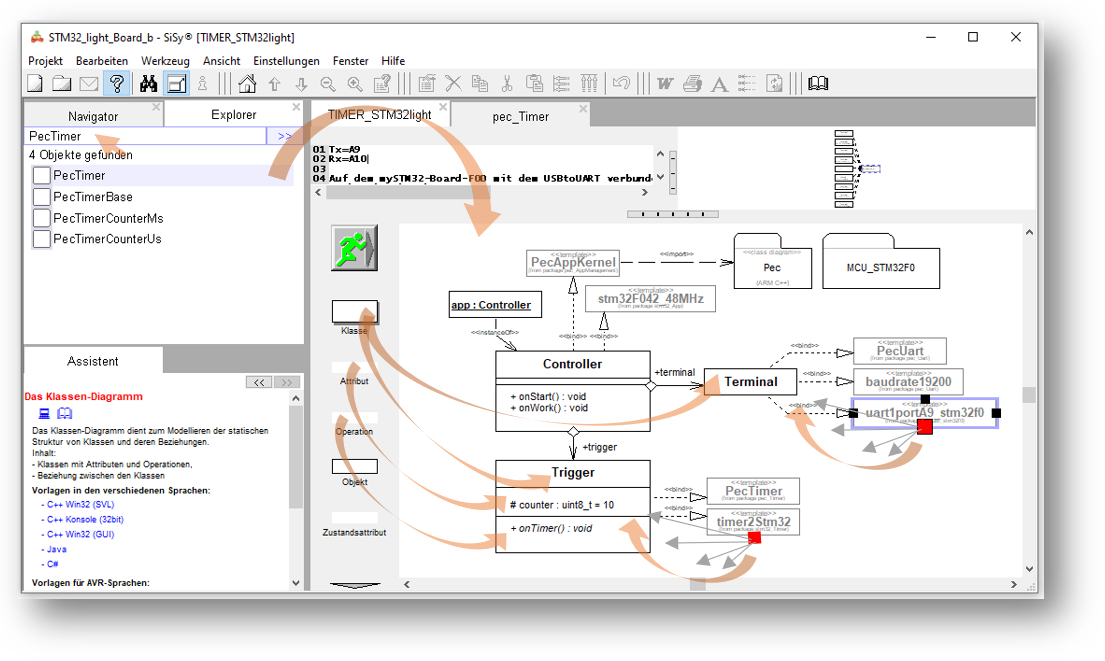Check the PecTimer result checkbox
1105x661 pixels.
pyautogui.click(x=42, y=175)
